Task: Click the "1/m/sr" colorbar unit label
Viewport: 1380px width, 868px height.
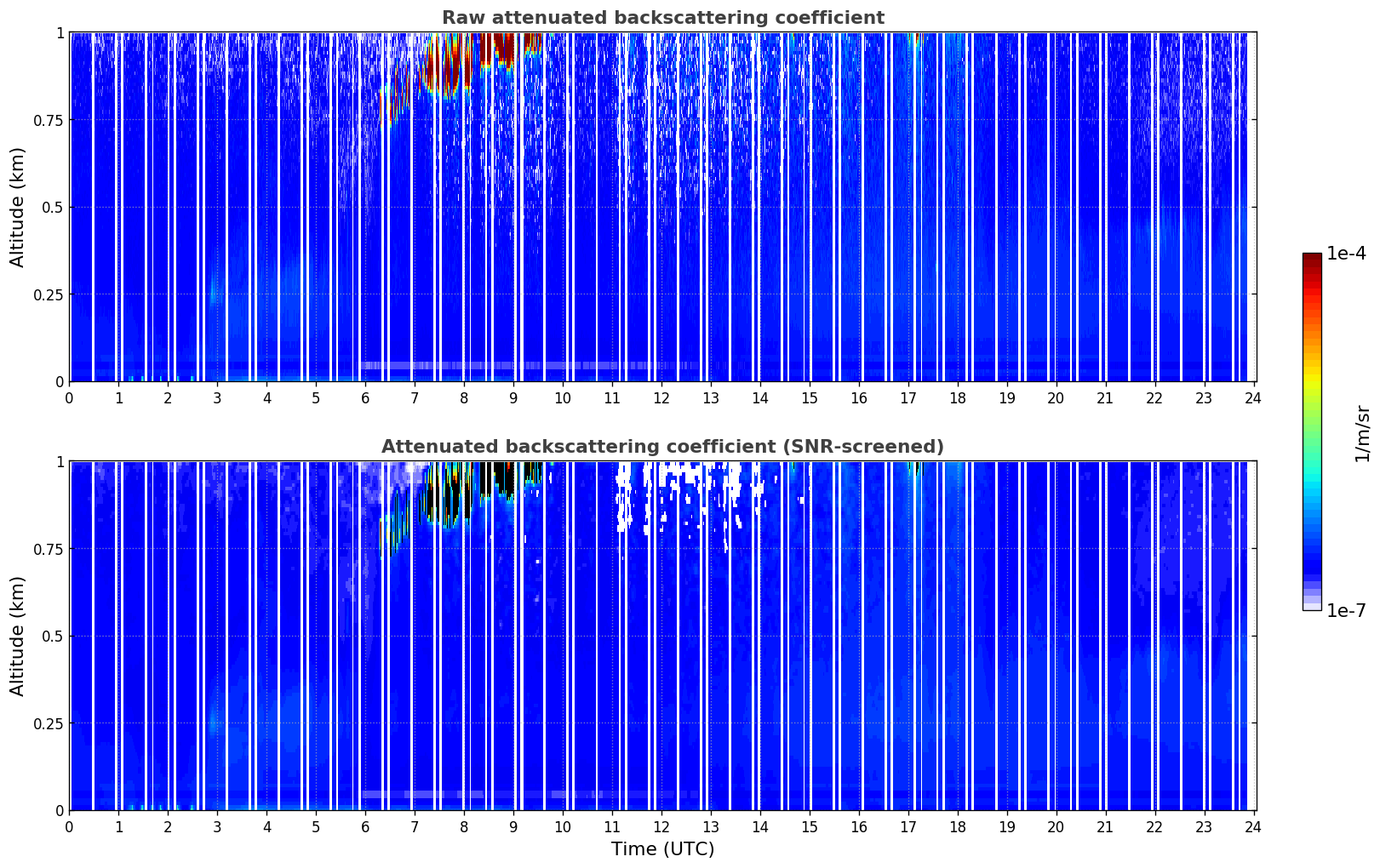Action: 1363,432
